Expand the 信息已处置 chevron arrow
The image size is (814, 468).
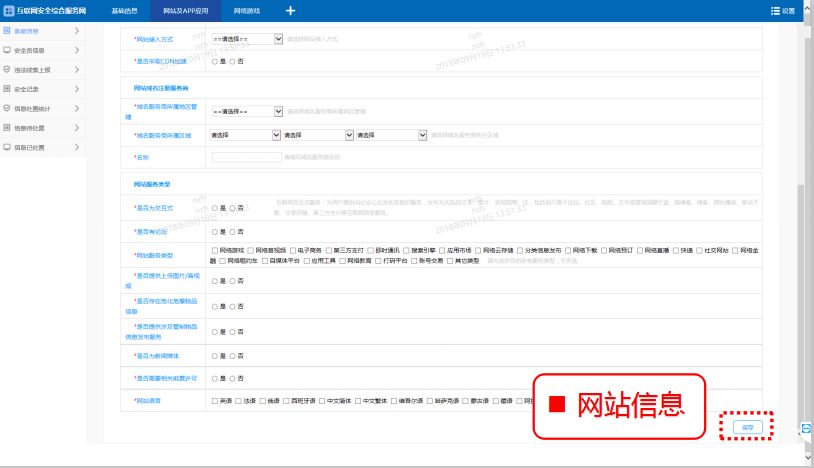point(77,147)
